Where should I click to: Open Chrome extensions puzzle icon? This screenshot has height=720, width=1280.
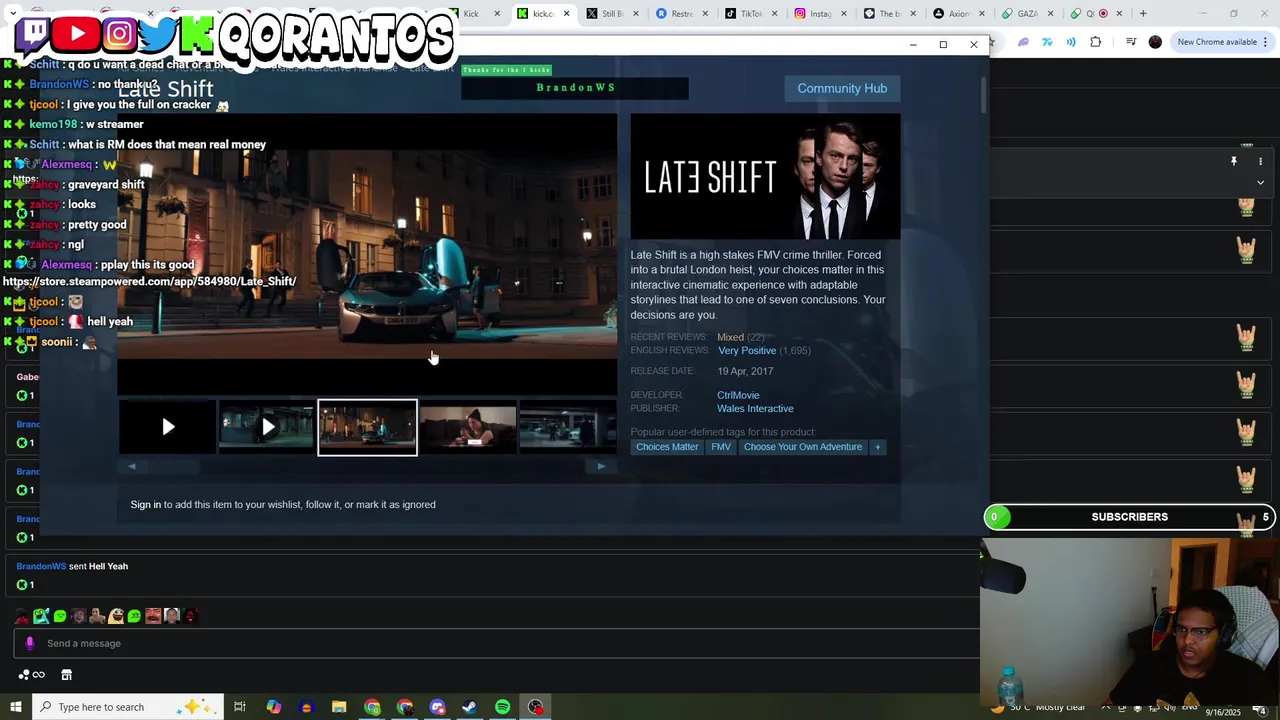(1095, 42)
